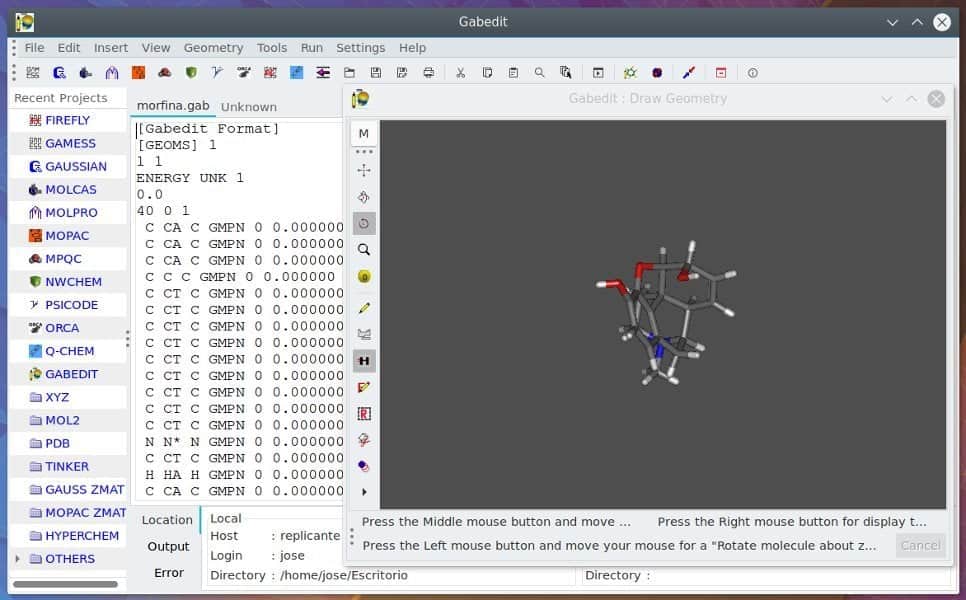966x600 pixels.
Task: Click the red box toolbar icon
Action: point(721,73)
